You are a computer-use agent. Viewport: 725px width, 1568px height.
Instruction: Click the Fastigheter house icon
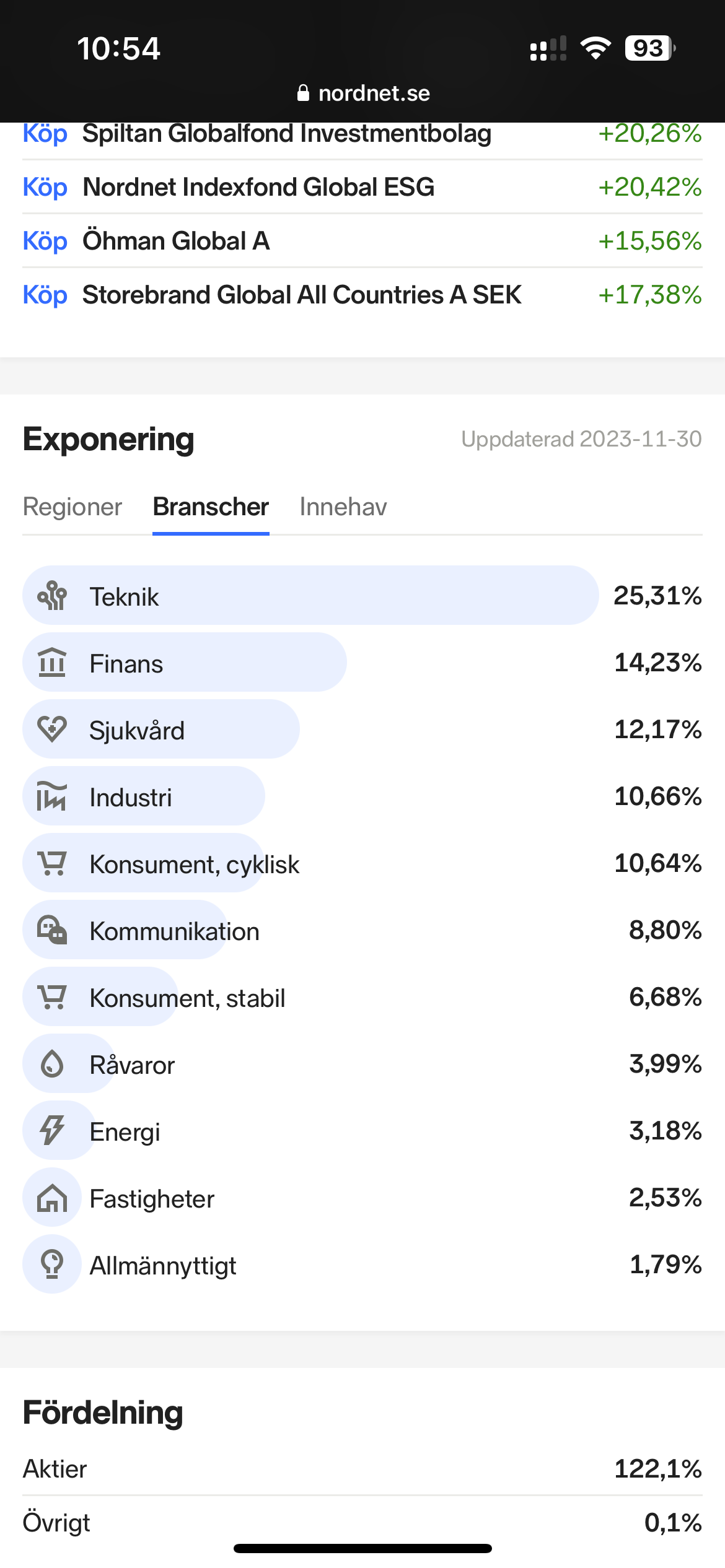click(52, 1198)
